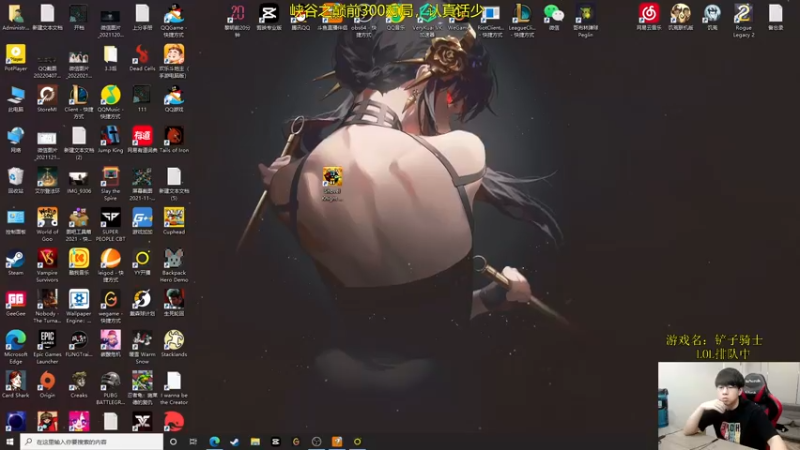
Task: Open the Windows Start menu
Action: tap(10, 442)
